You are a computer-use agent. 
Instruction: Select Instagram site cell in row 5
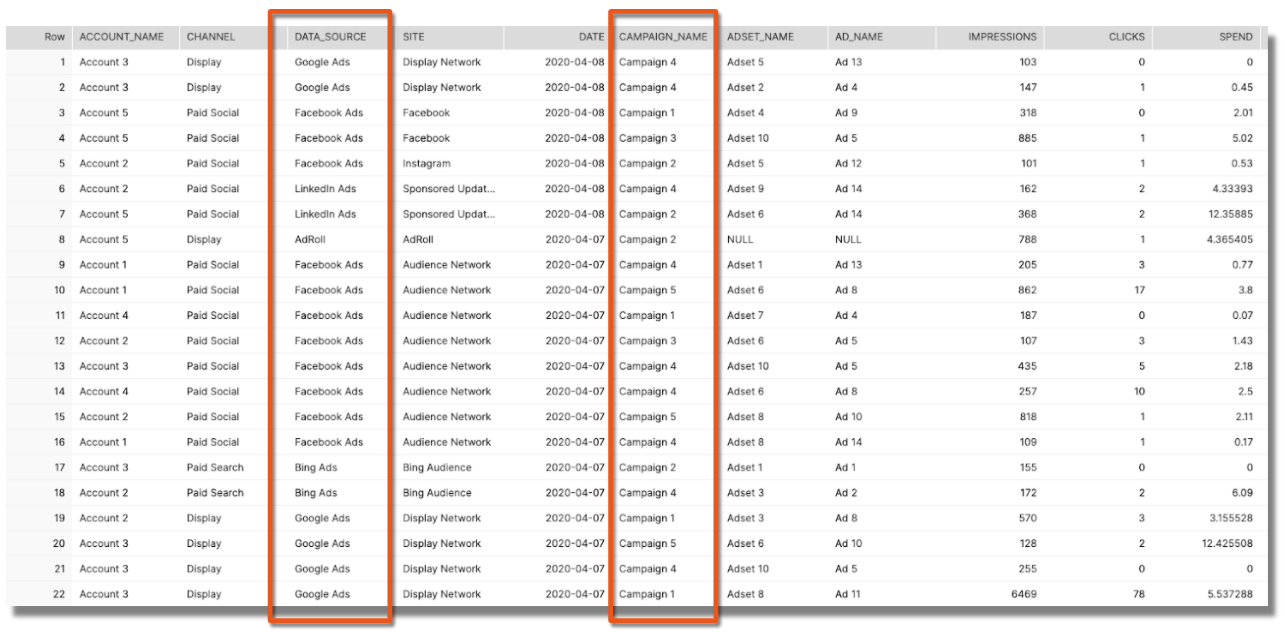426,164
